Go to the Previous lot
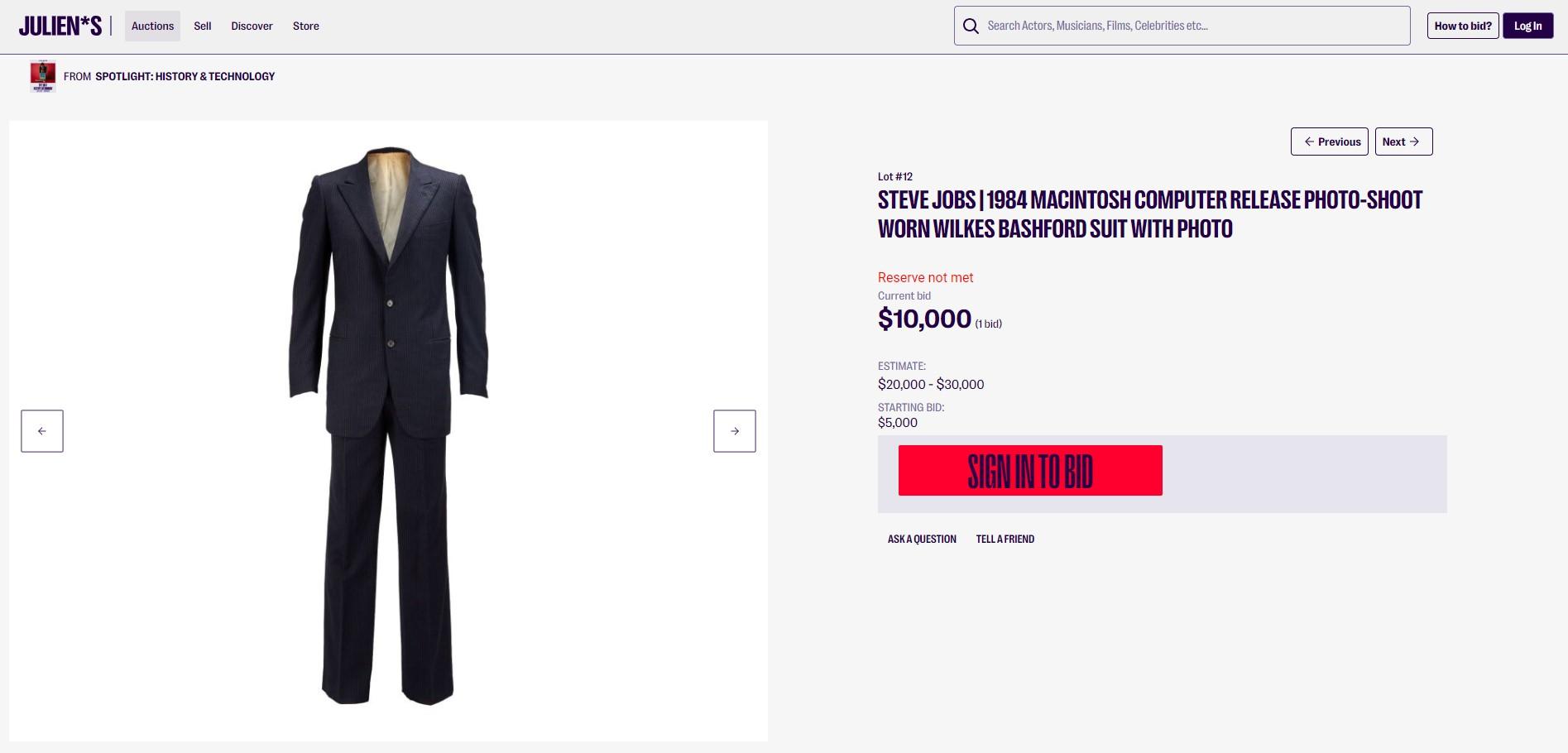Image resolution: width=1568 pixels, height=753 pixels. click(1330, 141)
